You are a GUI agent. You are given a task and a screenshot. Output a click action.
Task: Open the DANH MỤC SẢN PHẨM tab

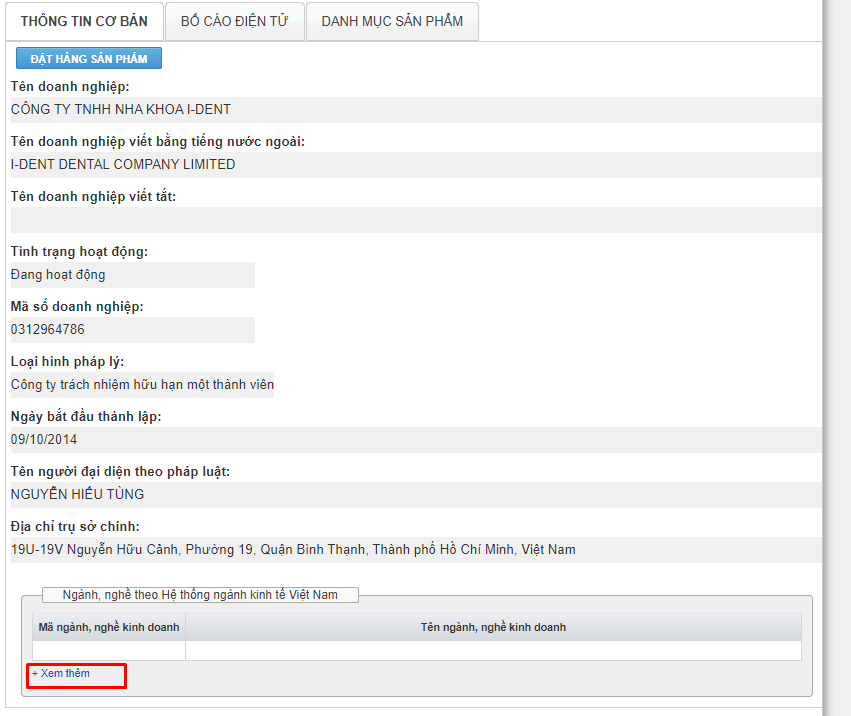point(392,21)
